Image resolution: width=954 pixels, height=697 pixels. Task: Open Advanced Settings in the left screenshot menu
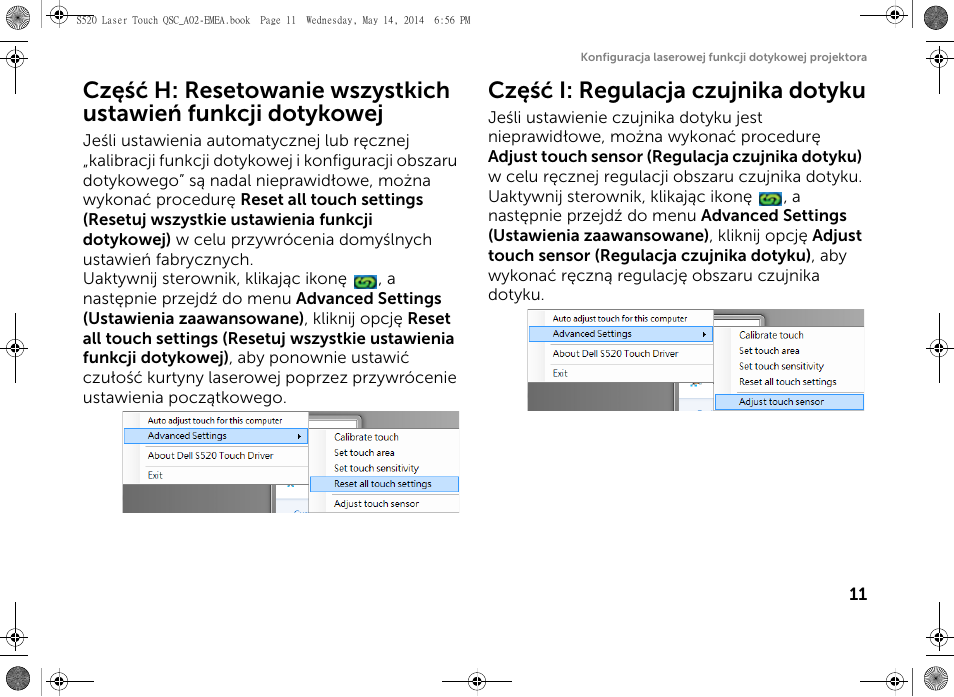pos(216,436)
